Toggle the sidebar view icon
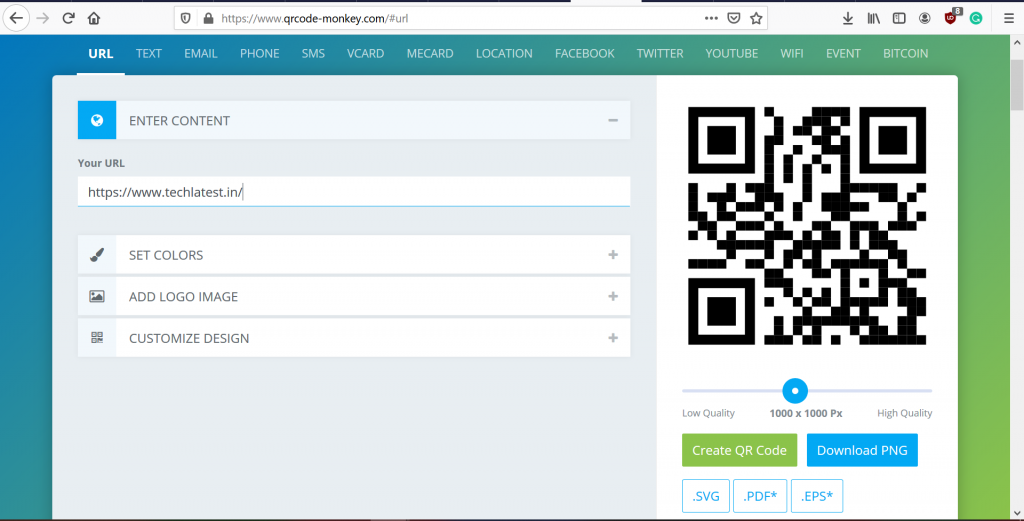This screenshot has width=1024, height=521. click(x=899, y=18)
